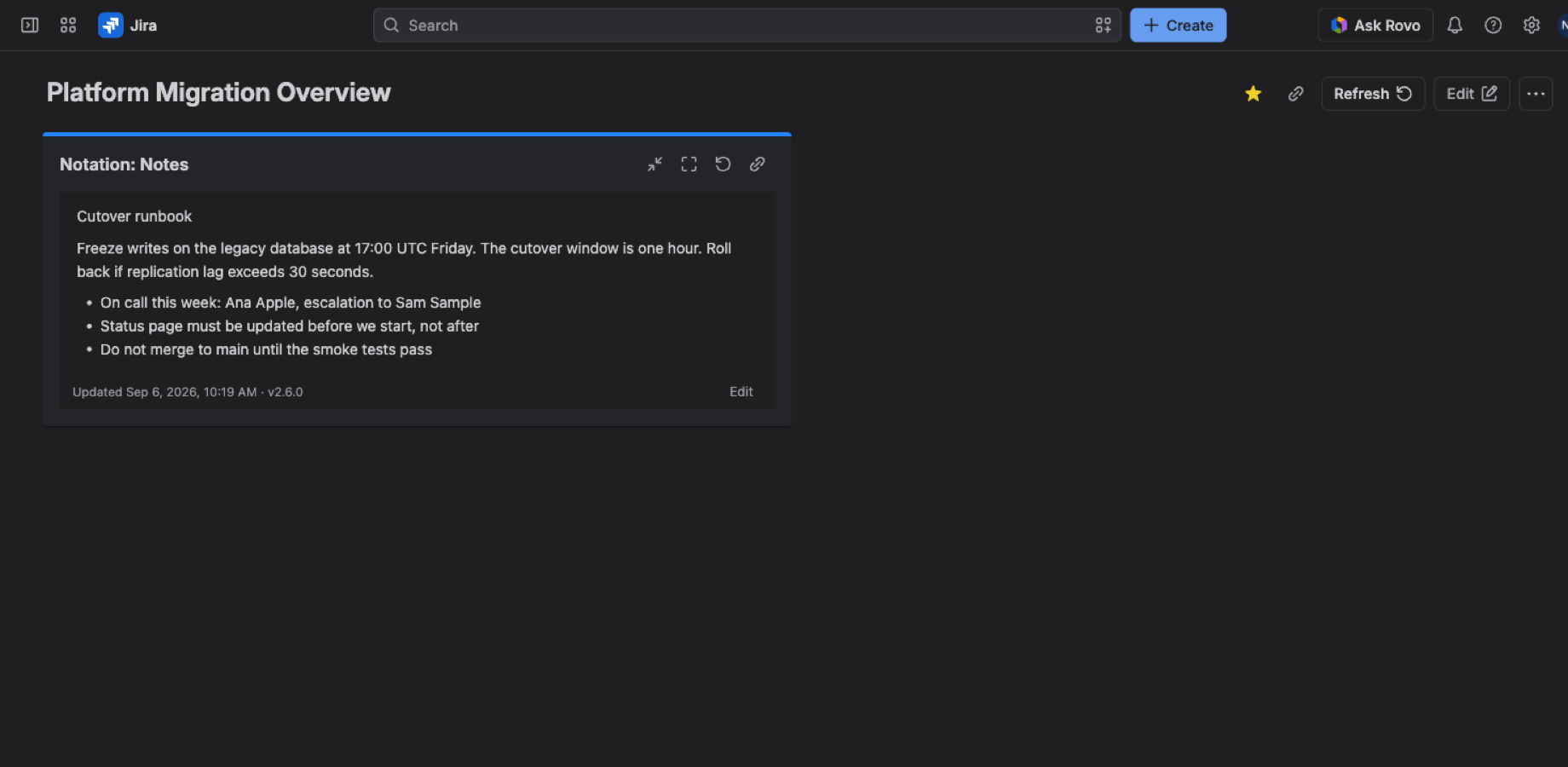Go to Jira home via logo
Image resolution: width=1568 pixels, height=767 pixels.
click(x=128, y=26)
